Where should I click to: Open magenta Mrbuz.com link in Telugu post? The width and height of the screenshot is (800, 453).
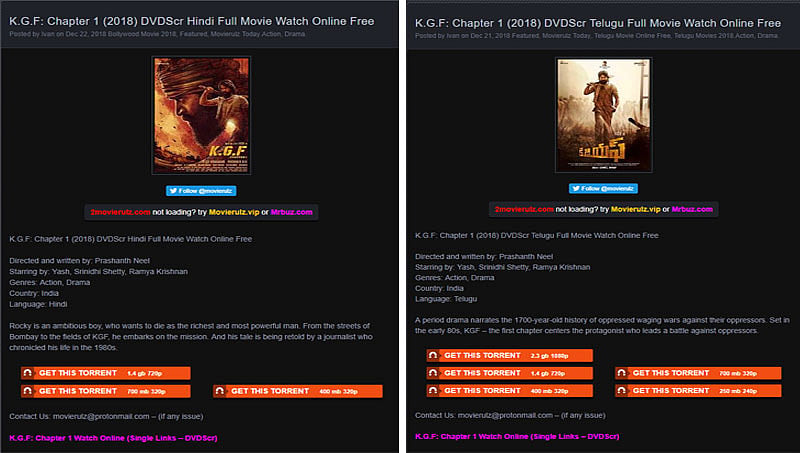click(x=692, y=209)
